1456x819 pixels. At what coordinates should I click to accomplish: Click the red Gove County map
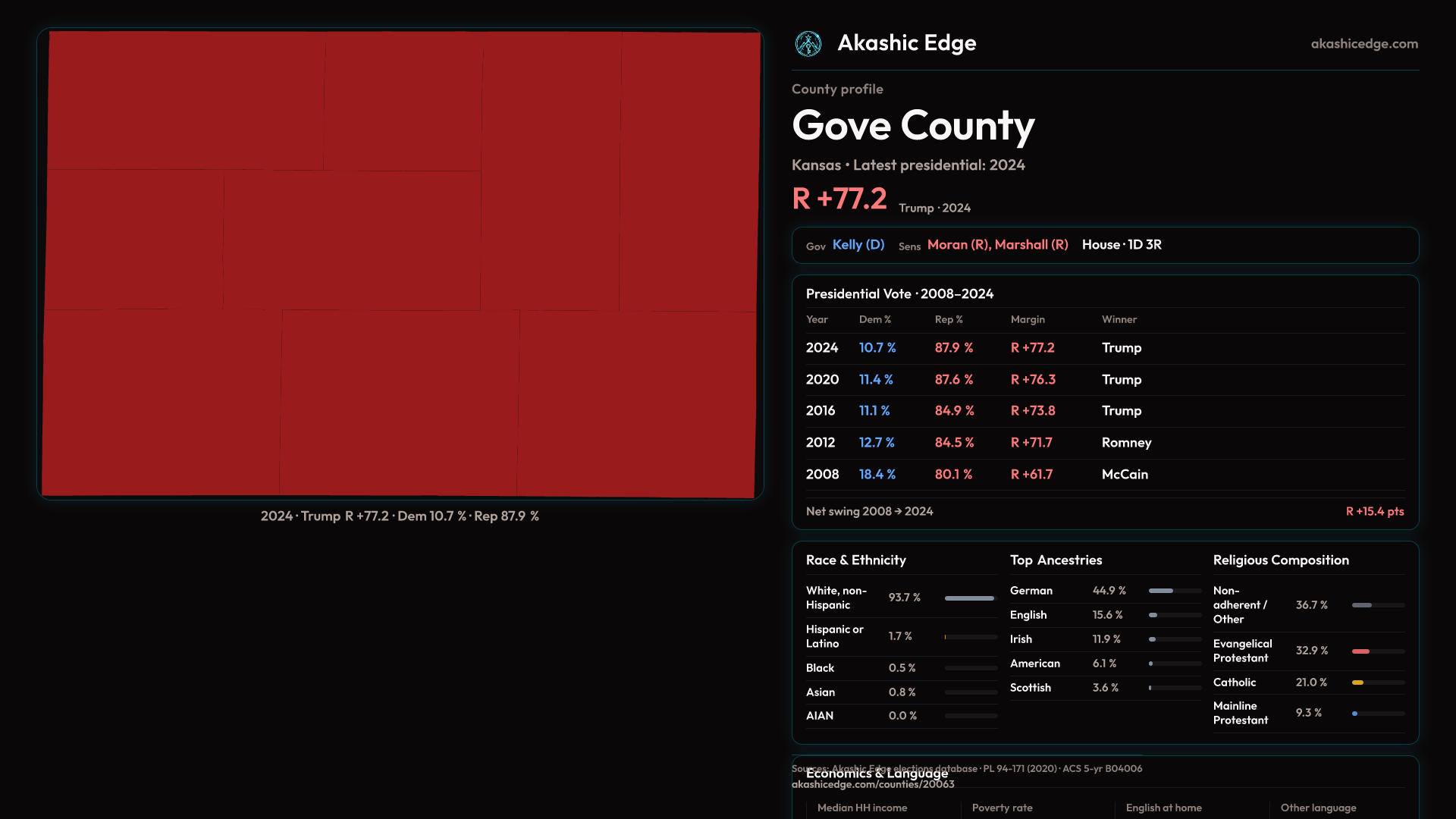pyautogui.click(x=400, y=264)
